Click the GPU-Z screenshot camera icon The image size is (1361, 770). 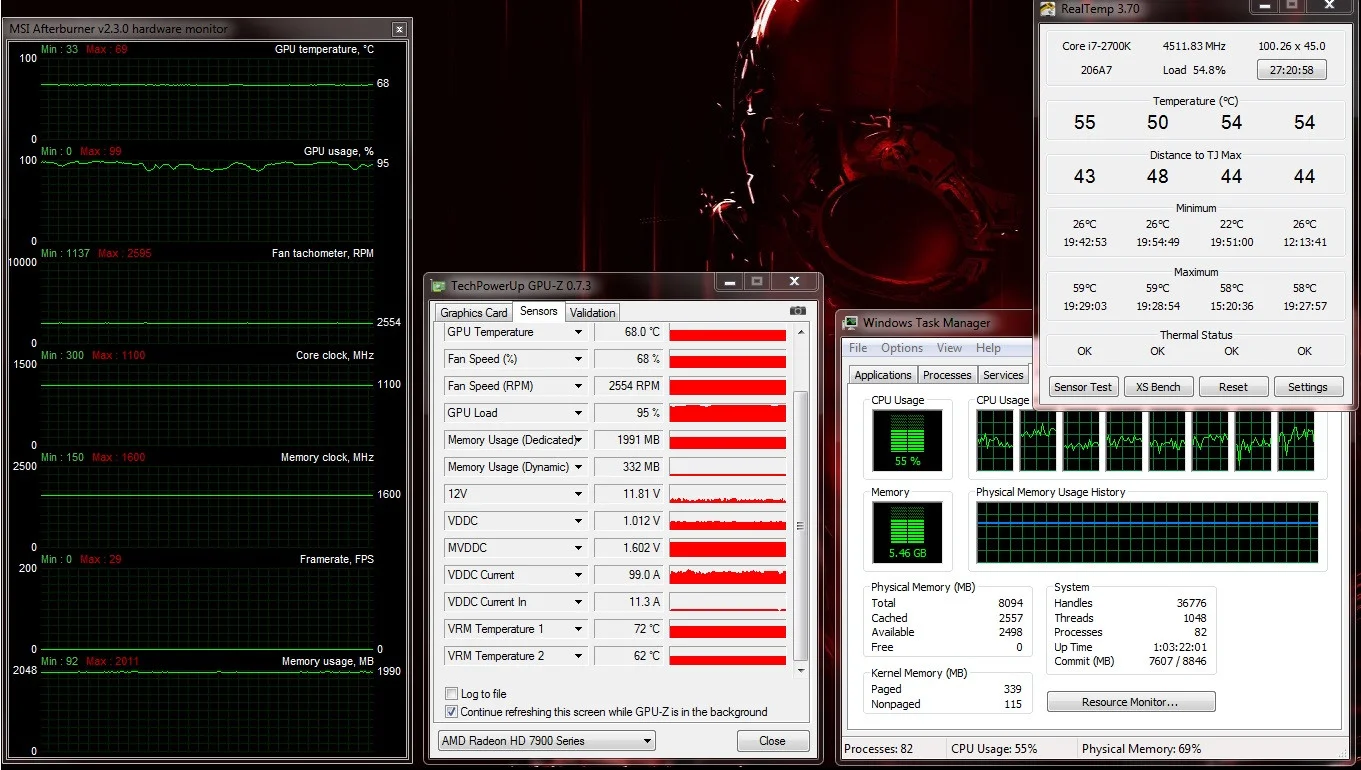[x=797, y=311]
